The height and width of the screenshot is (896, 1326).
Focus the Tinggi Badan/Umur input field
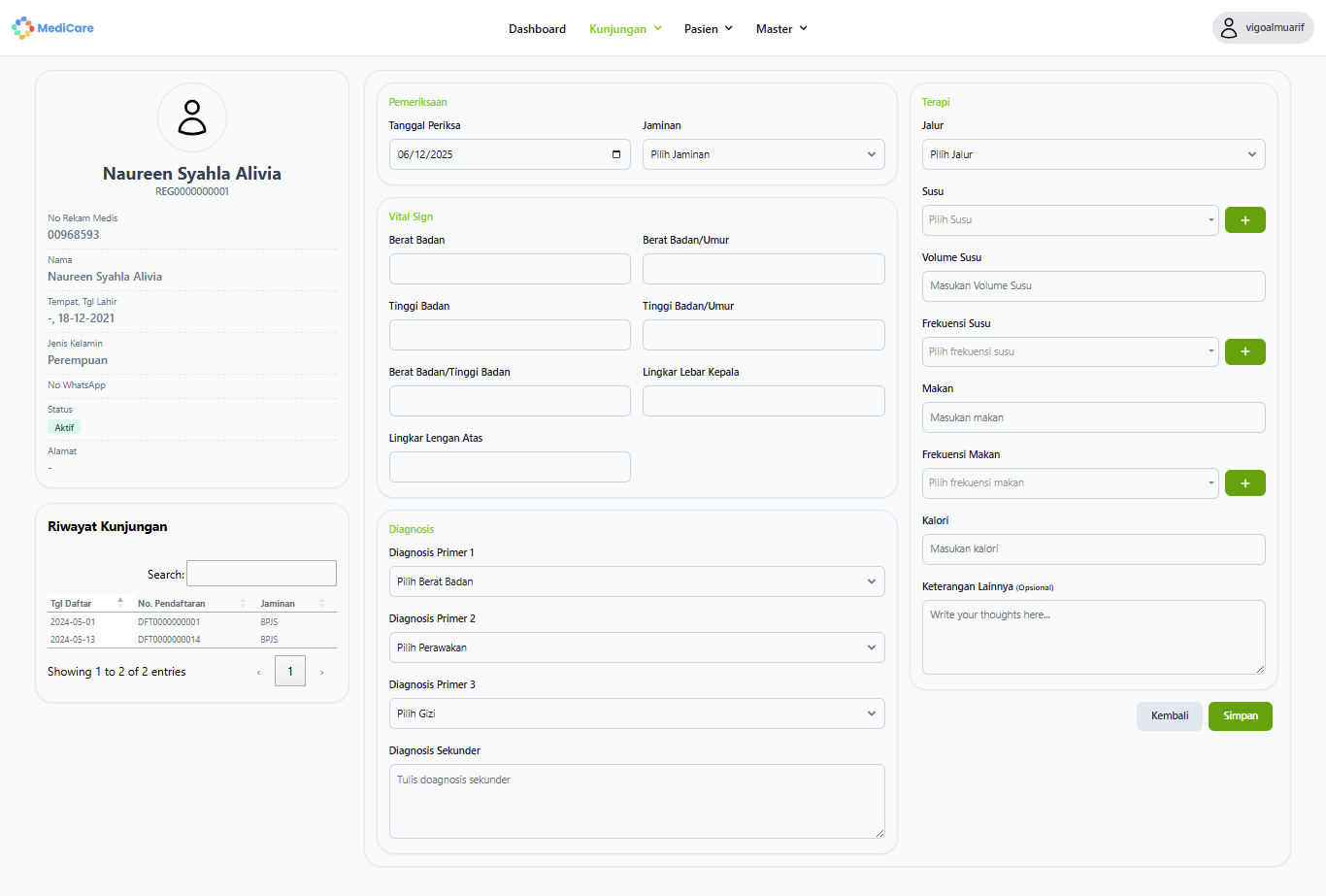(764, 335)
